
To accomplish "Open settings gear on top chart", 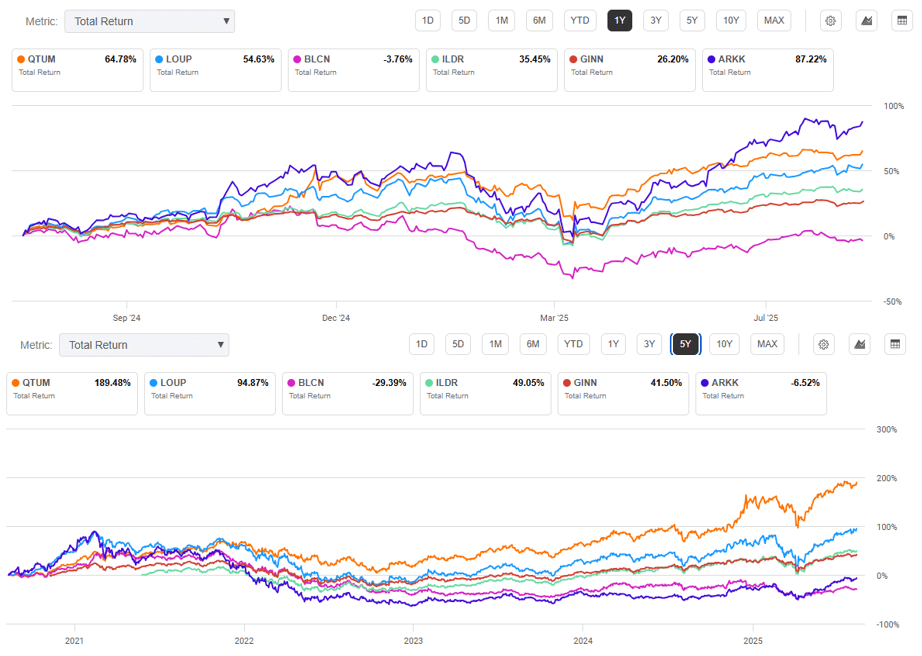I will [x=830, y=21].
